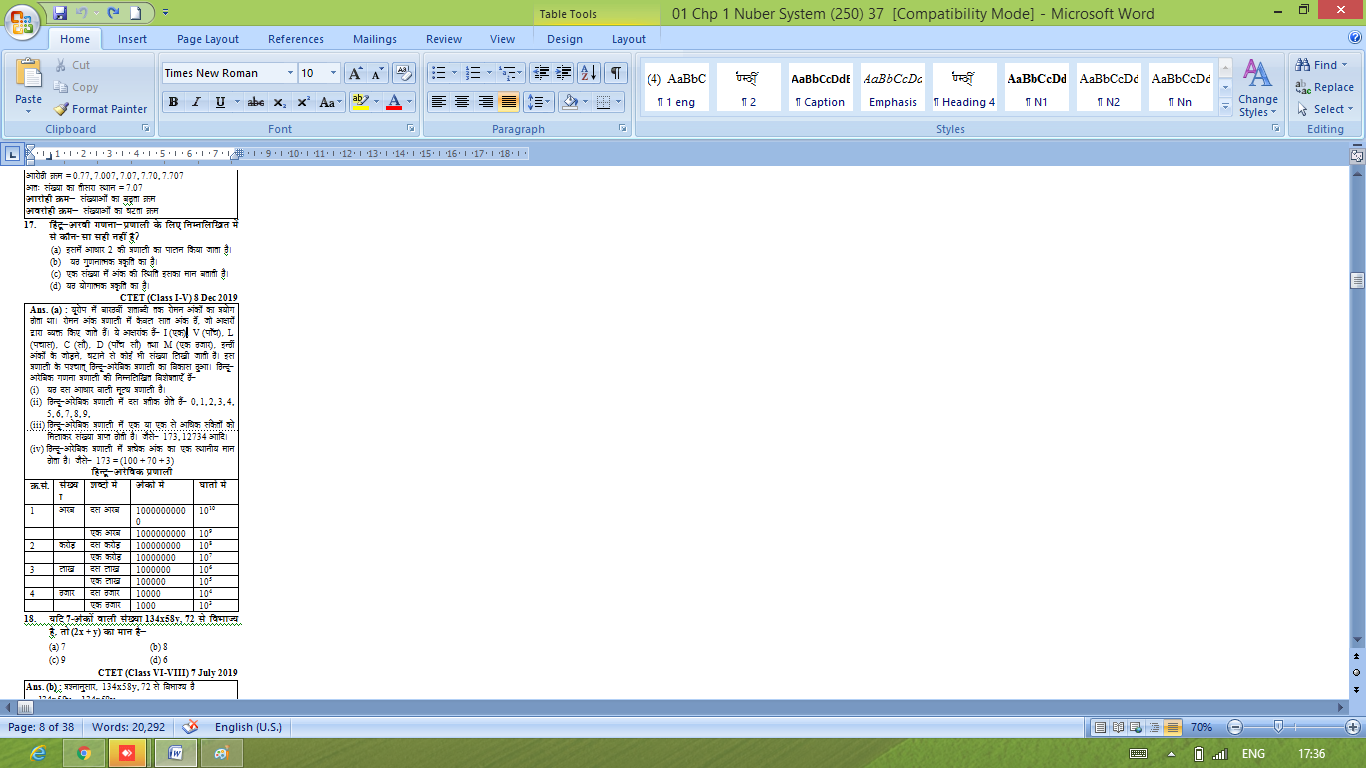Apply superscript formatting
The height and width of the screenshot is (768, 1366).
(x=303, y=102)
